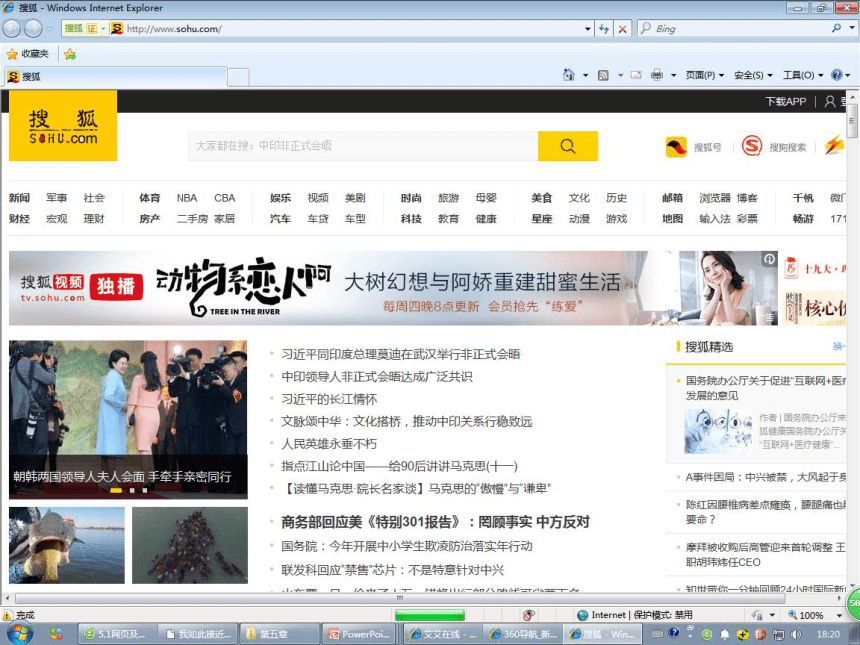Expand the feeds dropdown arrow
The height and width of the screenshot is (645, 860).
click(620, 75)
